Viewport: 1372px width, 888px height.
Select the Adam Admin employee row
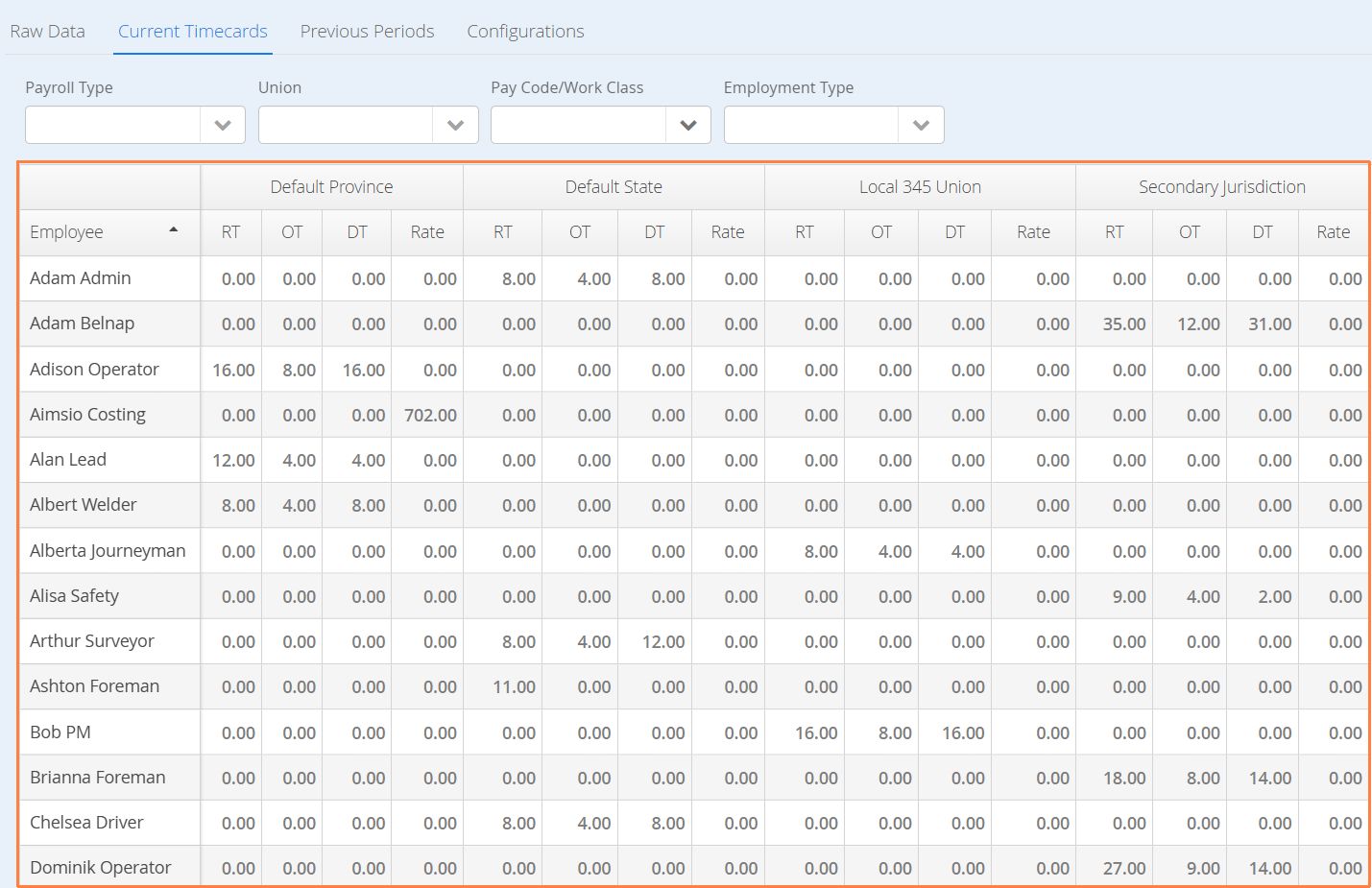(693, 278)
